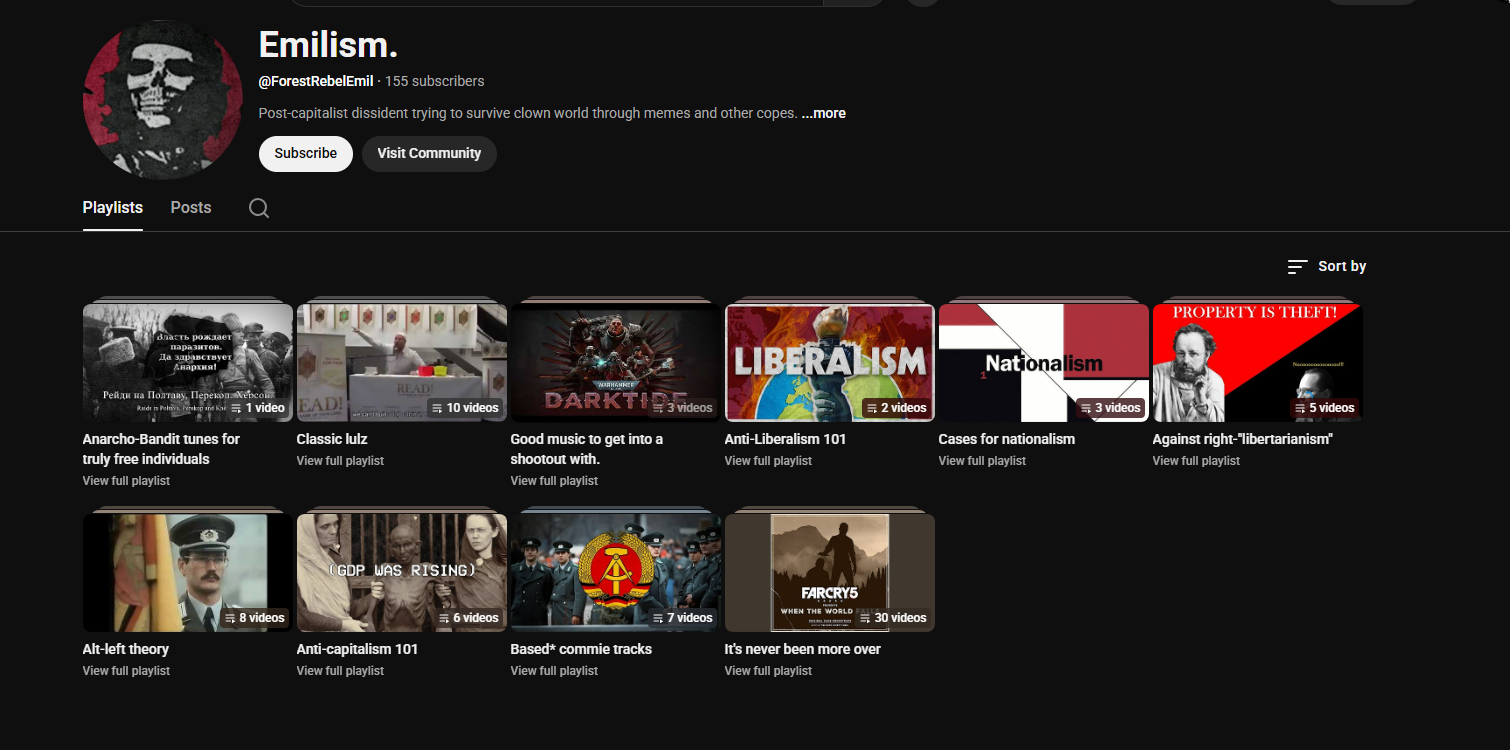Click the Emilism channel avatar
The image size is (1510, 750).
pyautogui.click(x=163, y=100)
